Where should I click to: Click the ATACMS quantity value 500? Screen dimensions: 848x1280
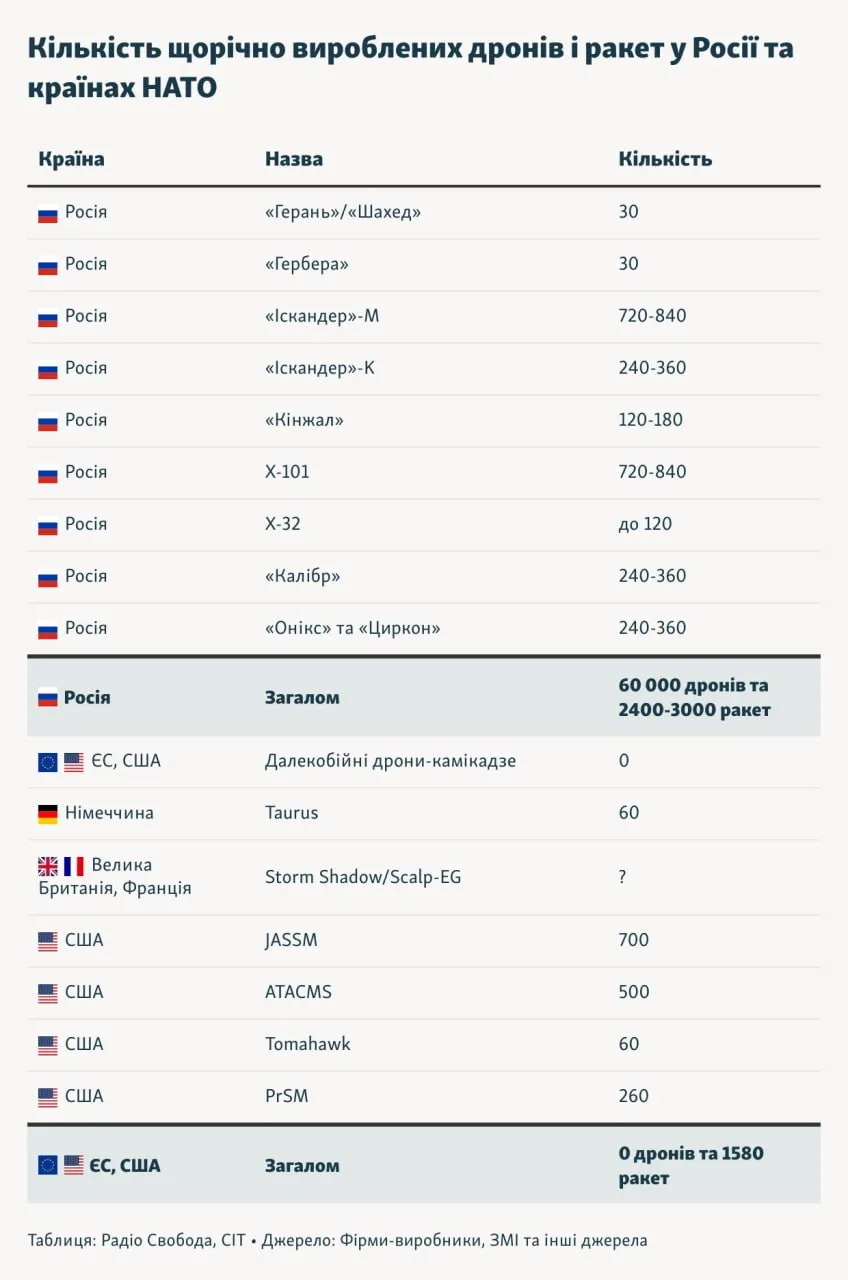click(634, 992)
